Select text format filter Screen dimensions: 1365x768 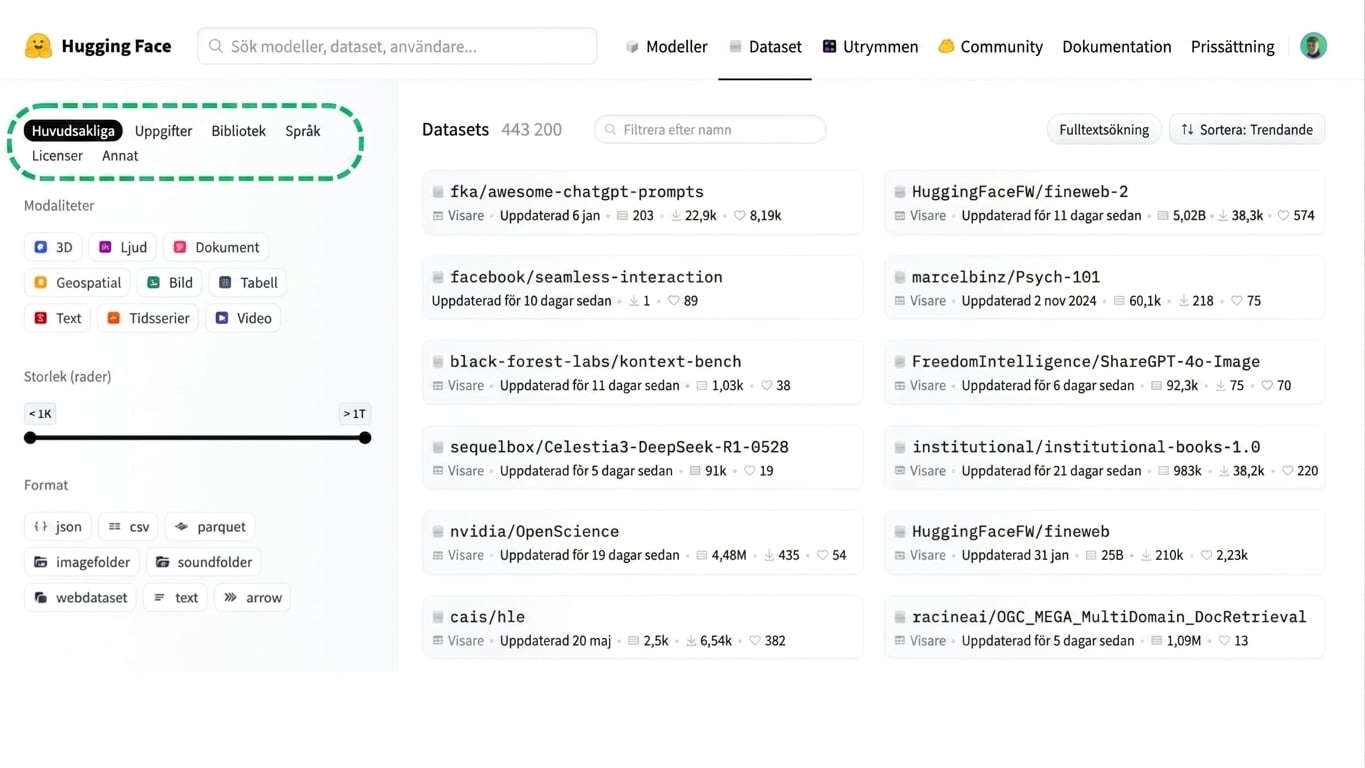(175, 598)
